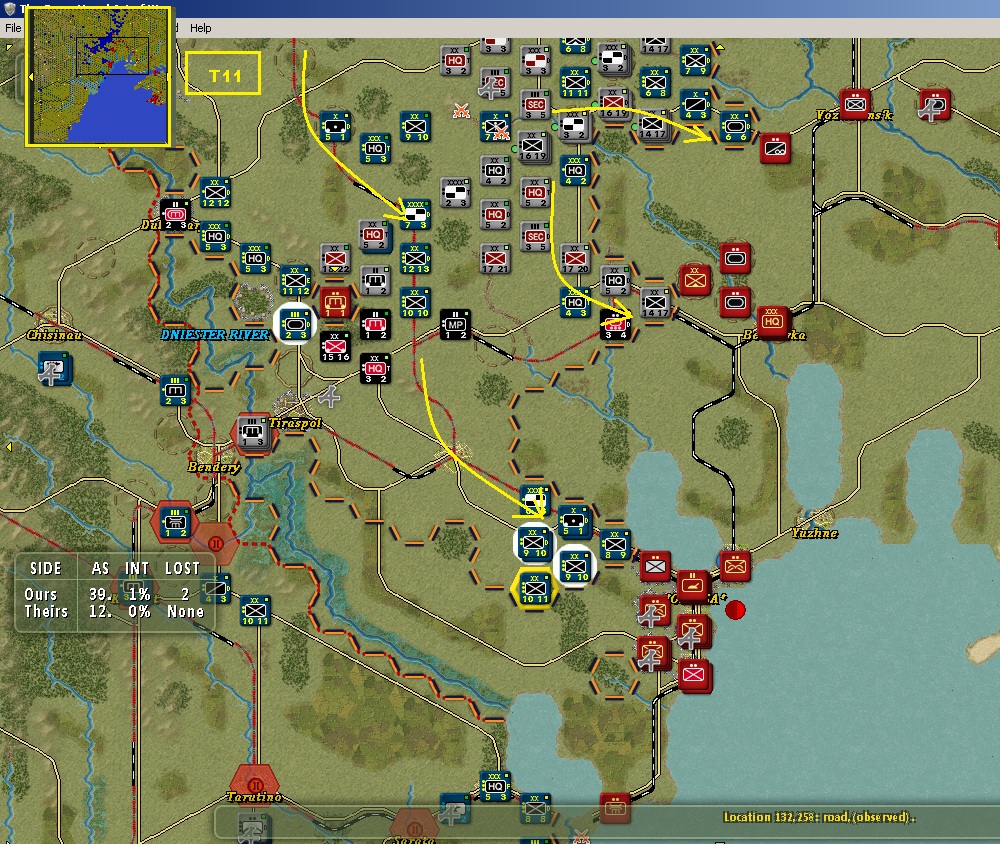Select the upper red armored unit counter
Viewport: 1000px width, 844px height.
click(x=735, y=258)
